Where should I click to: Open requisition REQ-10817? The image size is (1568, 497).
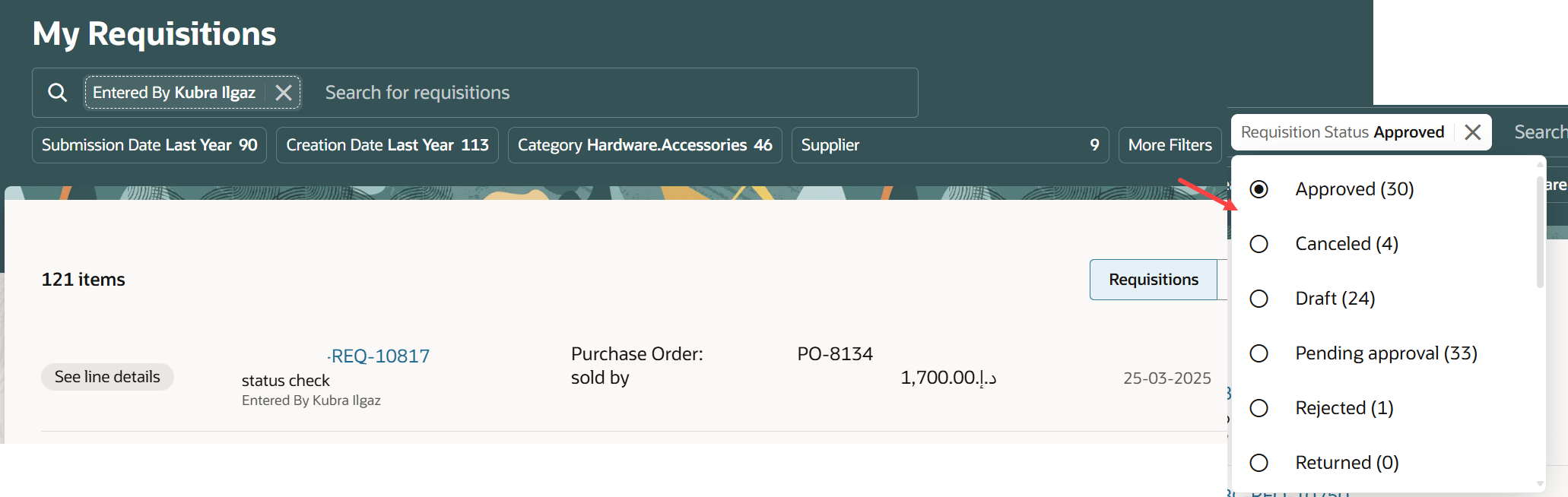point(379,355)
